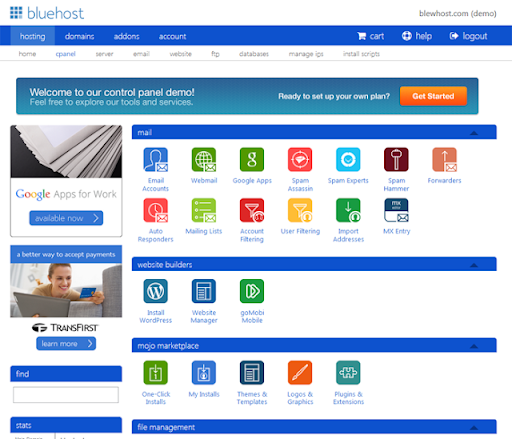The height and width of the screenshot is (439, 512).
Task: Open the shopping cart
Action: point(370,36)
